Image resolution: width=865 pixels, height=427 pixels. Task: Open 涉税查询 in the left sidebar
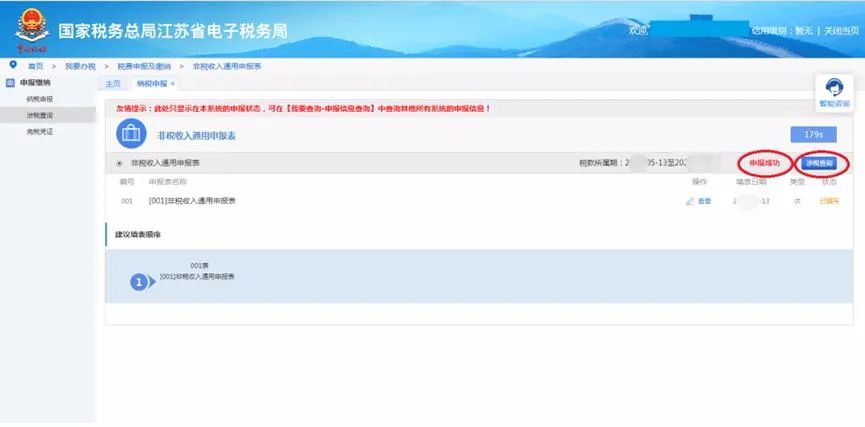[40, 115]
